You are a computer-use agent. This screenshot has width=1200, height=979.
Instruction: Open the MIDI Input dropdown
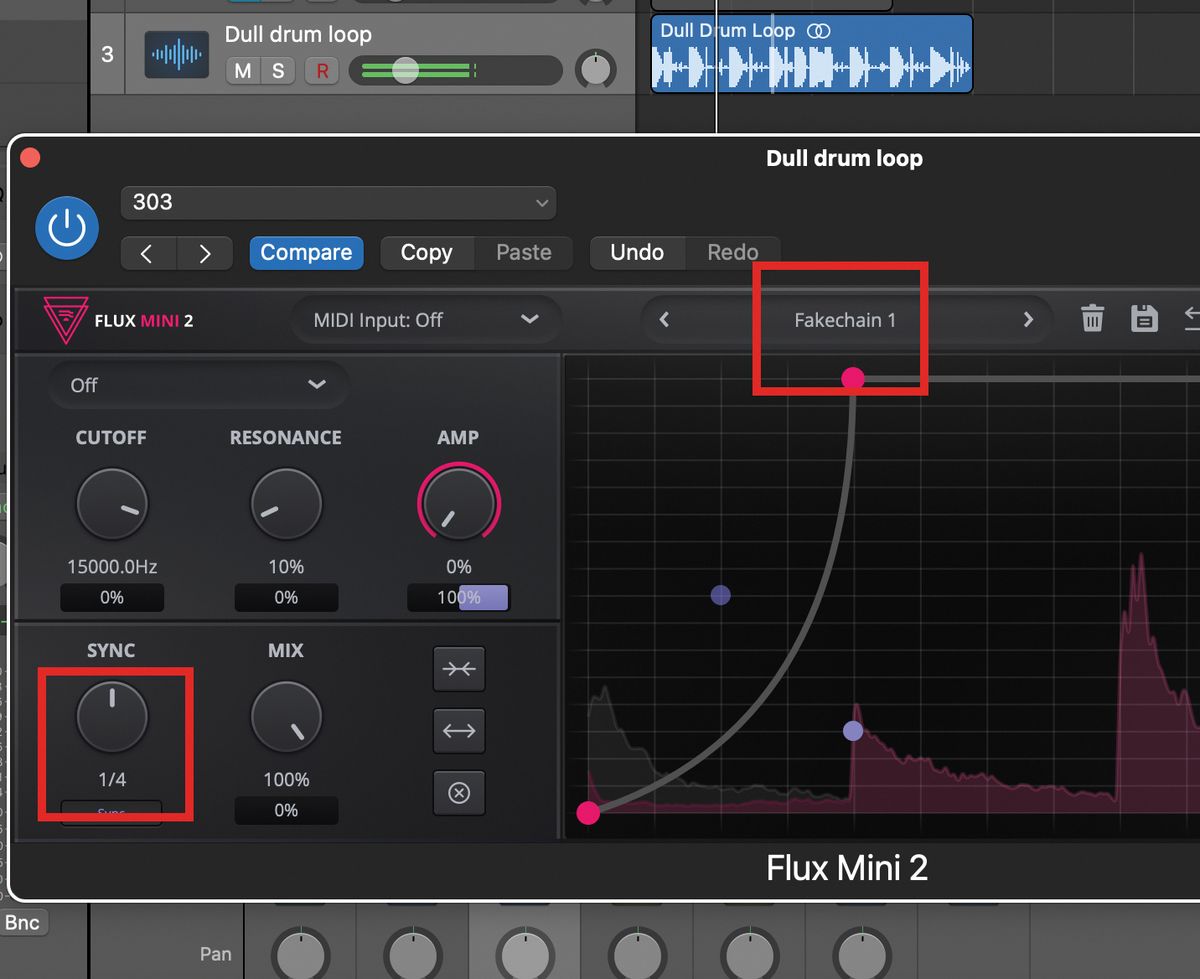pos(426,318)
